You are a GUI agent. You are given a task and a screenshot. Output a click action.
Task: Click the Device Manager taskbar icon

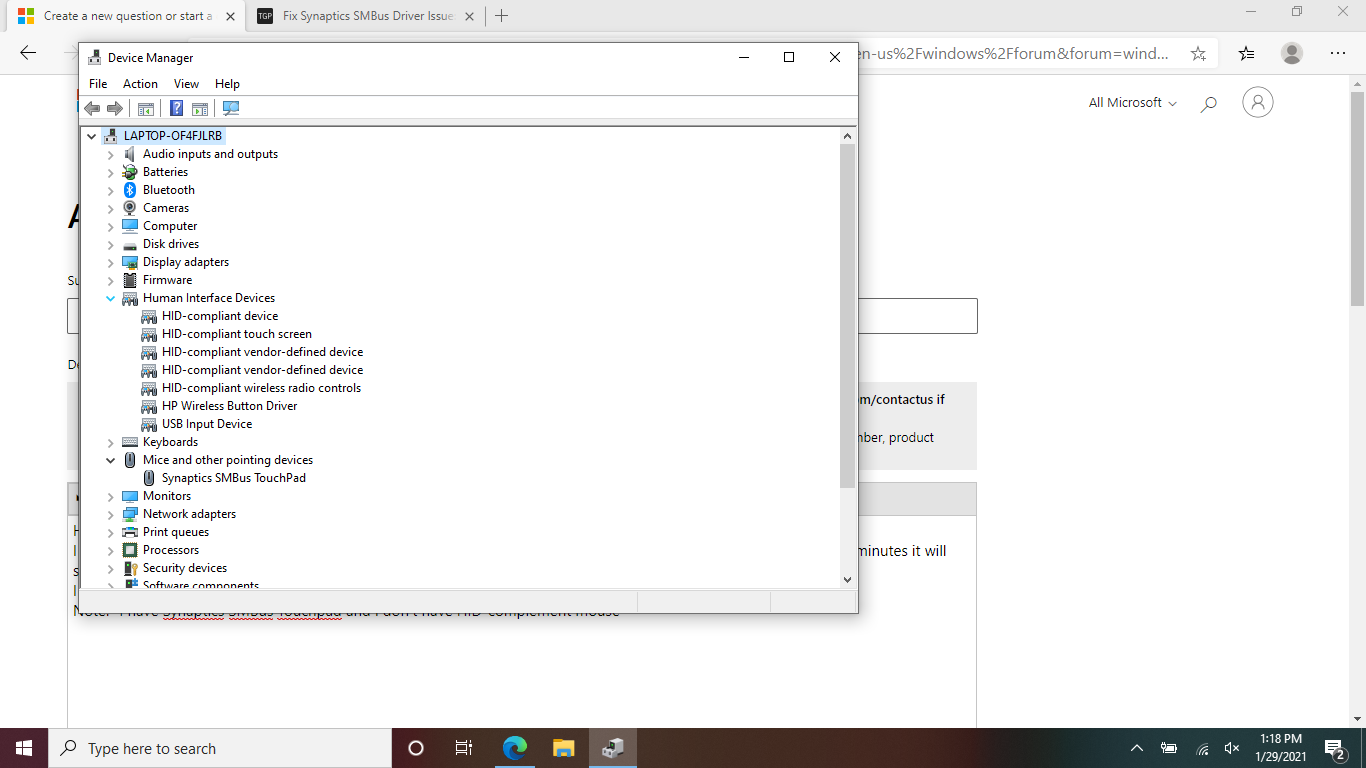tap(613, 748)
